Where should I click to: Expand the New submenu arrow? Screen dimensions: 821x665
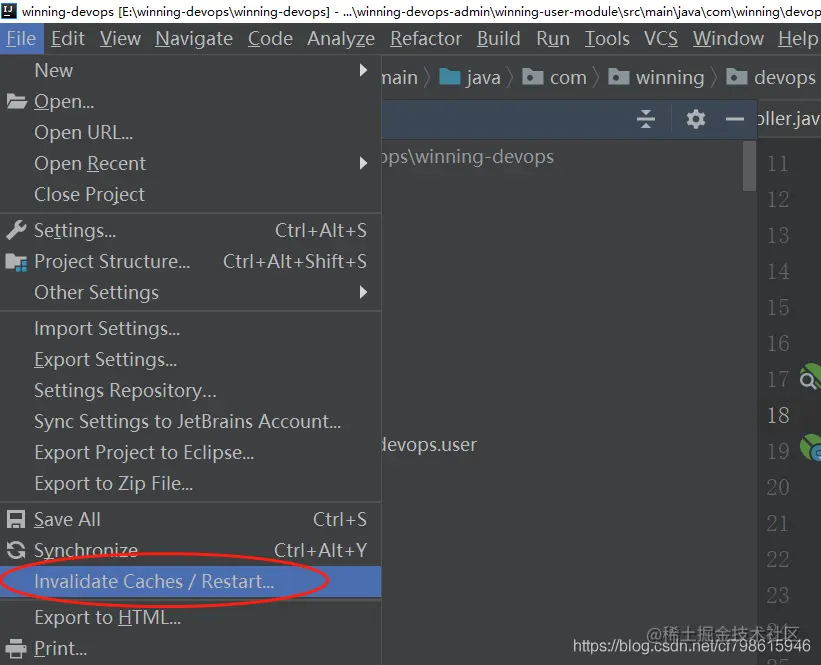point(363,70)
